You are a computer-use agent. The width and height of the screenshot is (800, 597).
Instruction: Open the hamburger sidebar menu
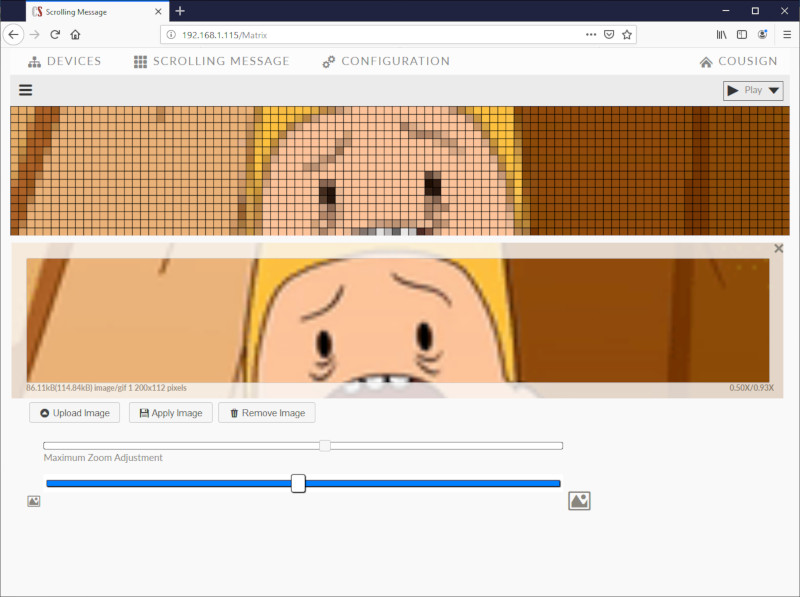point(26,90)
